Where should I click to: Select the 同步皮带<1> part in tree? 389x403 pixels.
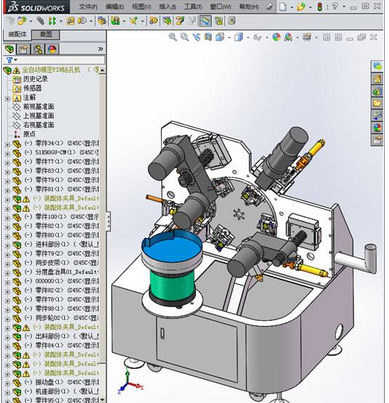click(x=52, y=262)
